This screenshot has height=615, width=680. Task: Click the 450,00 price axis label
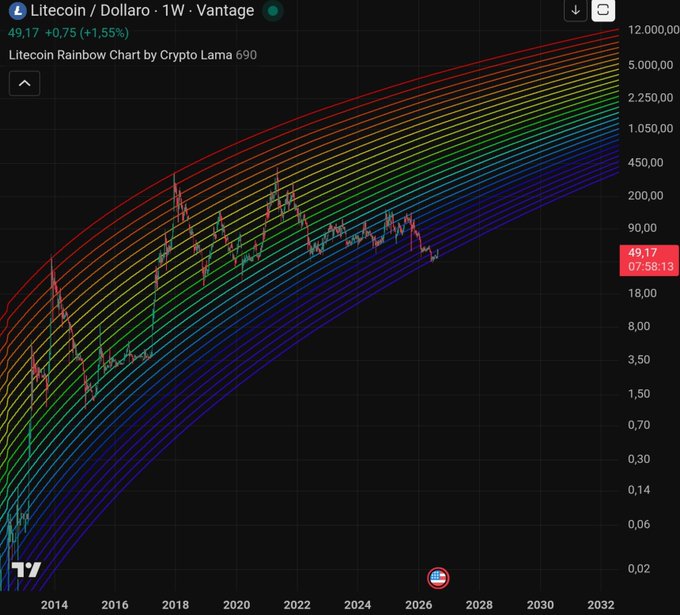645,163
